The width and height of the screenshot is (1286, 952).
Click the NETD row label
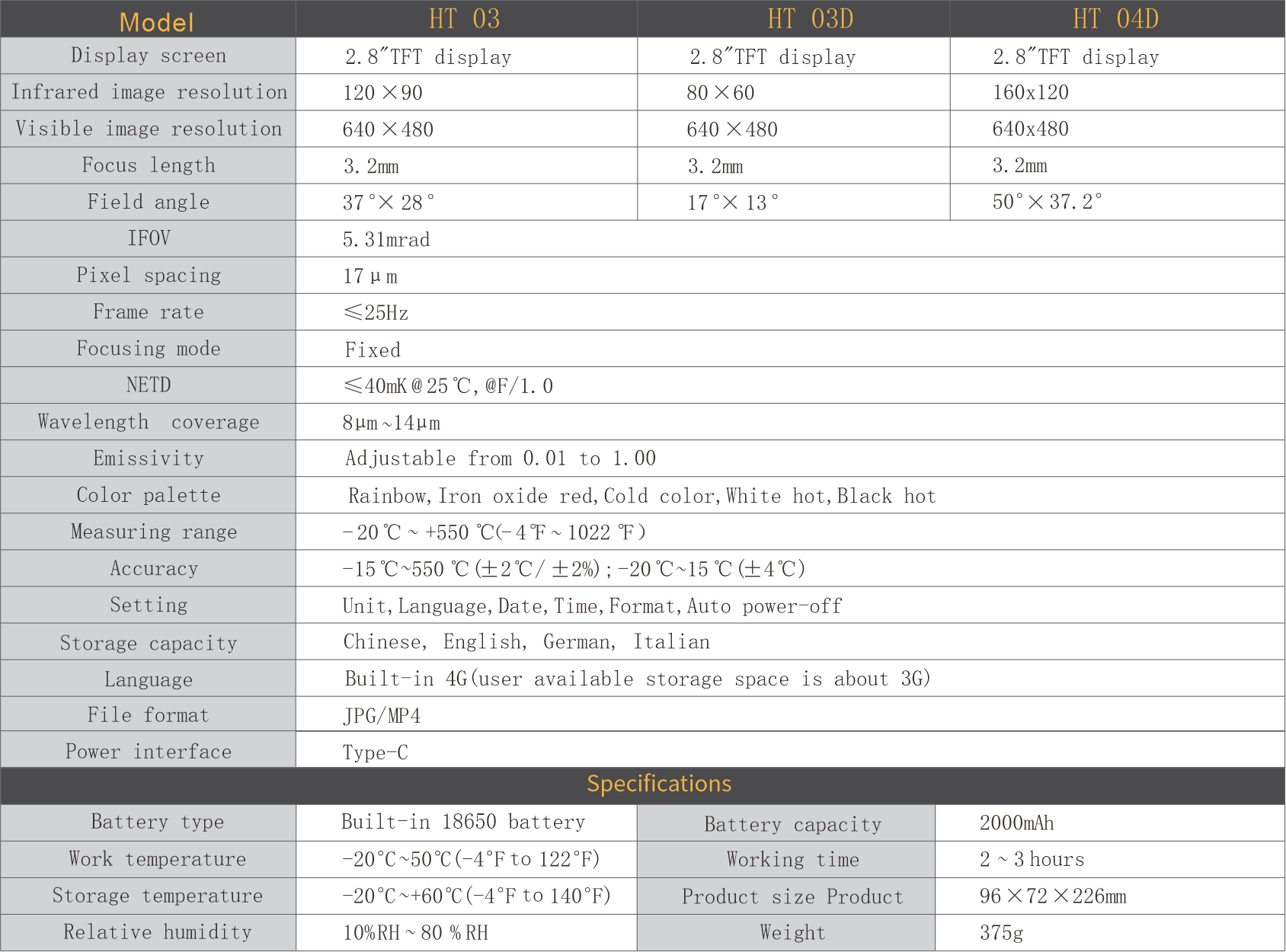[x=149, y=385]
